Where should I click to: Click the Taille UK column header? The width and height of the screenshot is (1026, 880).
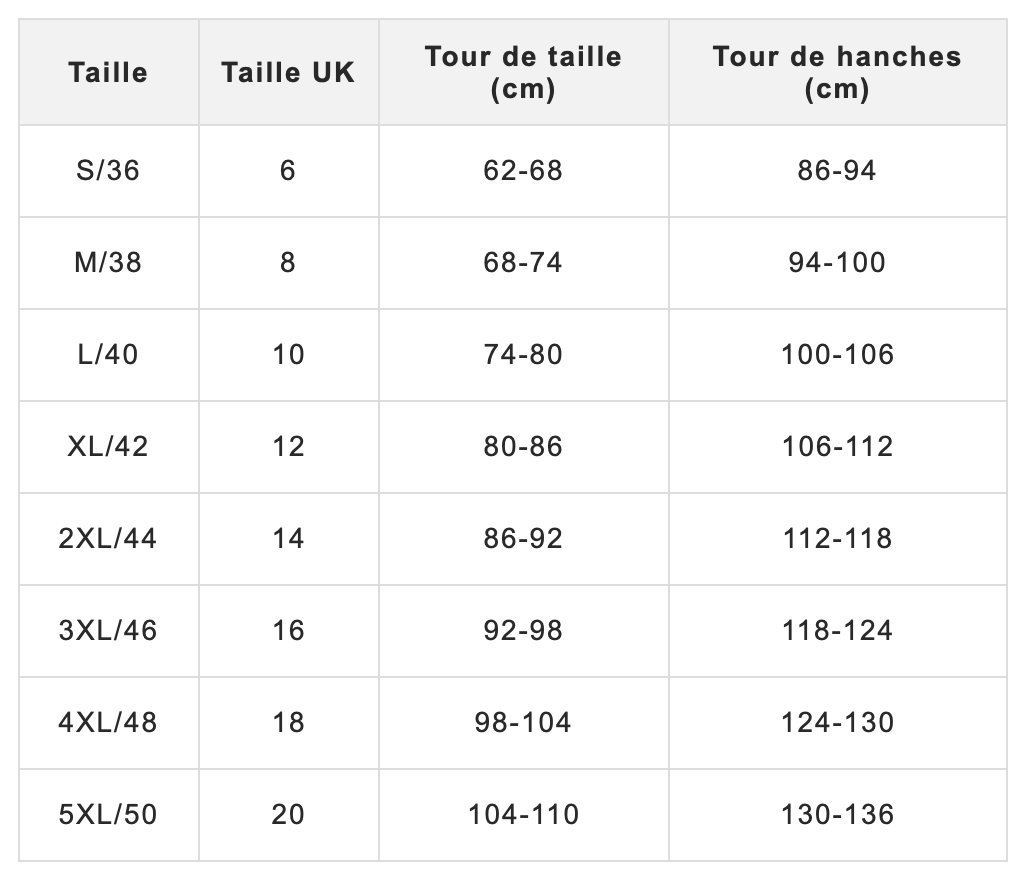point(289,72)
